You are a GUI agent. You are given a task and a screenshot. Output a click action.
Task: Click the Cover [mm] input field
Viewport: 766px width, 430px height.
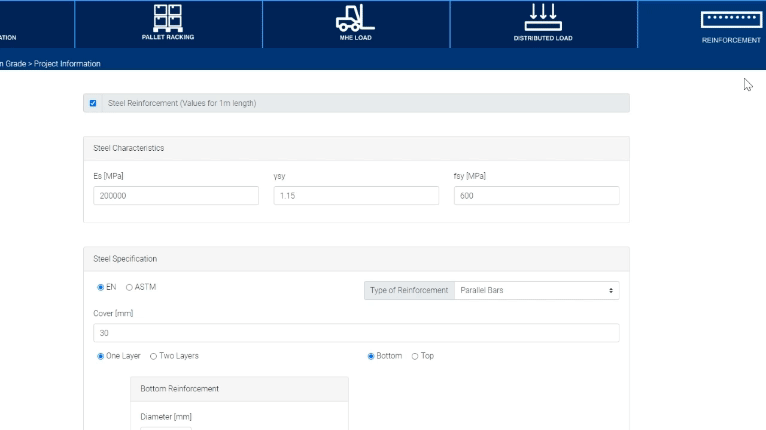coord(356,333)
